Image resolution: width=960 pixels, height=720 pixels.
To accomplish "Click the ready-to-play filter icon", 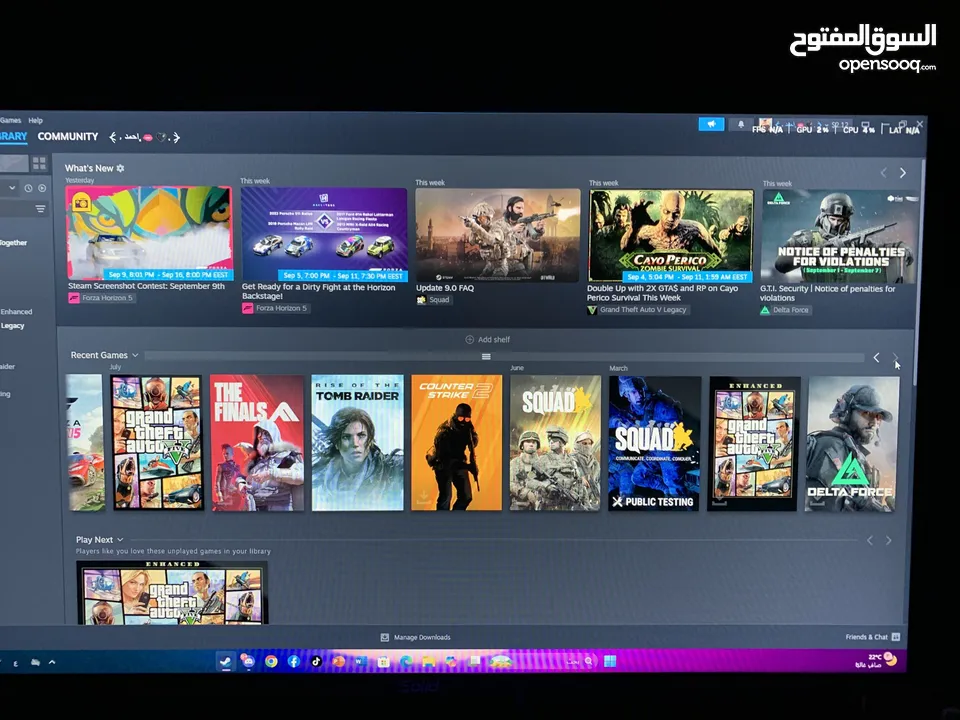I will (x=42, y=189).
